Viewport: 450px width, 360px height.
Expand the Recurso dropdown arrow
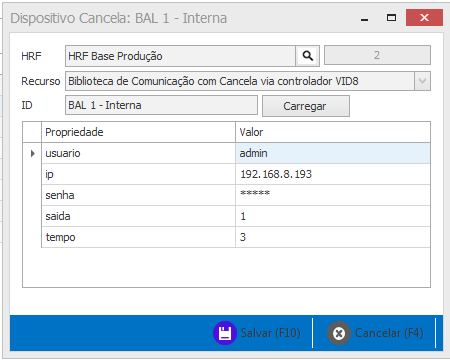422,81
